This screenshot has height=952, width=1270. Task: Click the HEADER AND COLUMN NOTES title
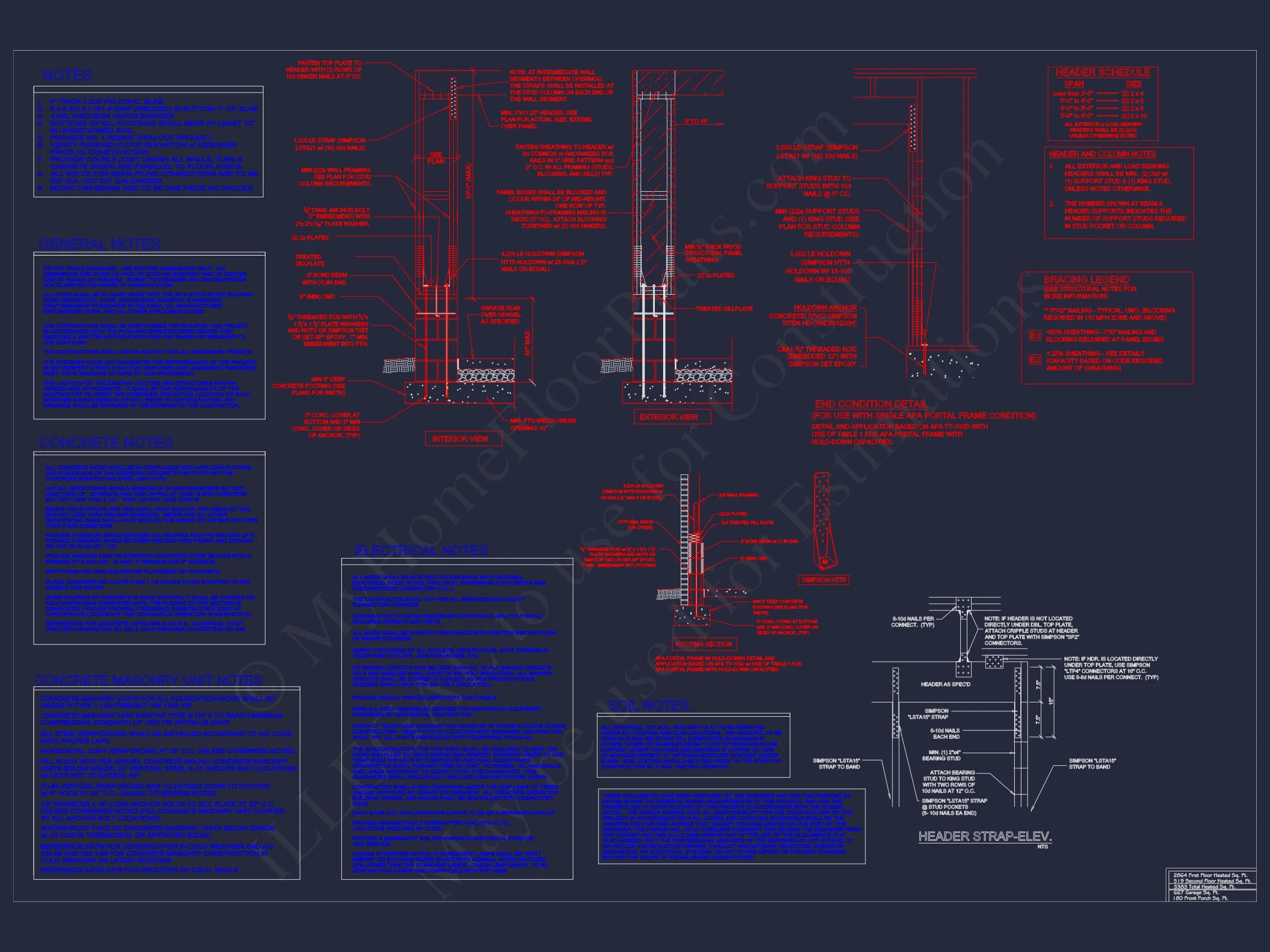point(1102,154)
